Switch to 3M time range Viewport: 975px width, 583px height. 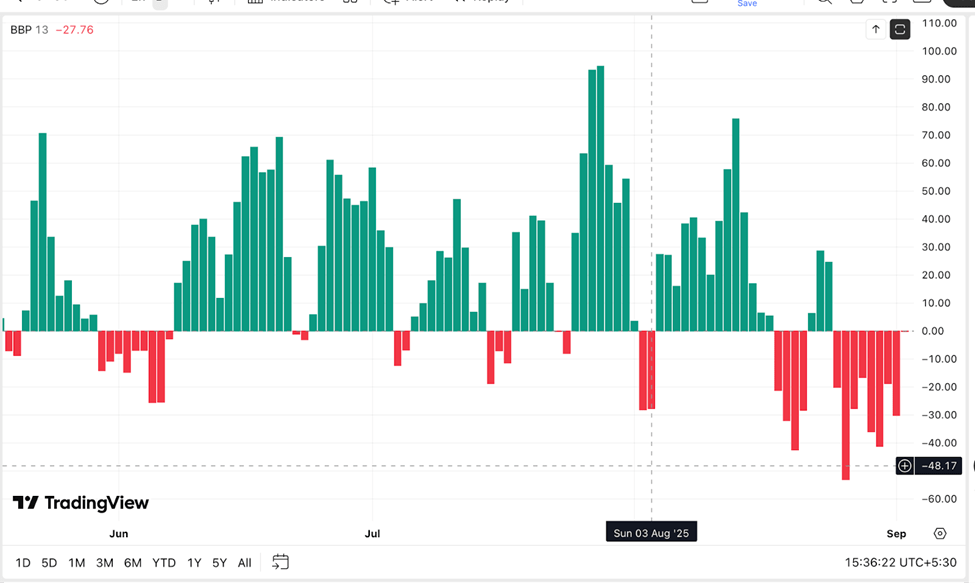(x=105, y=563)
